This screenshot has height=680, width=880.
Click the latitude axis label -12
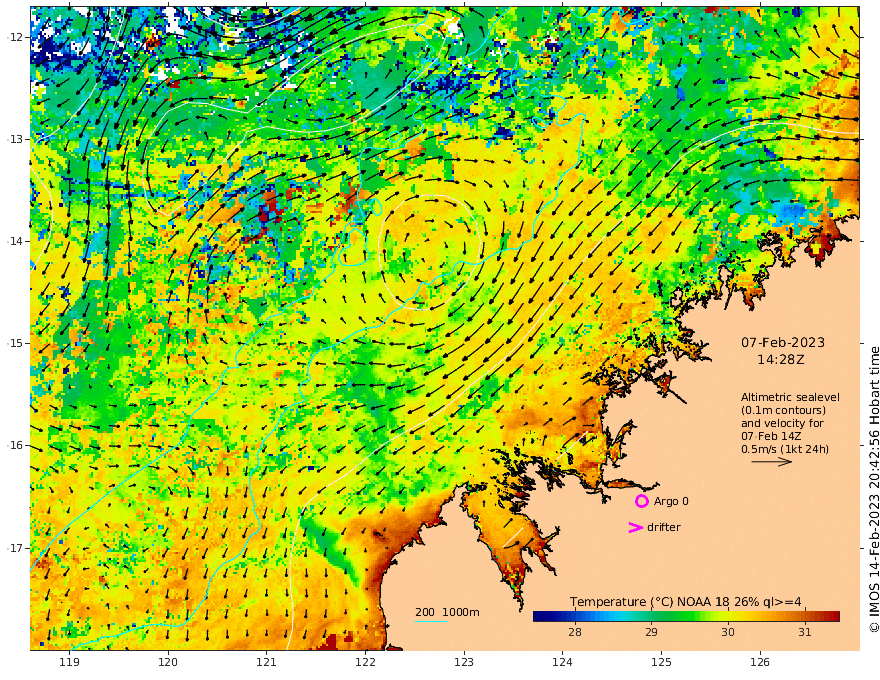15,37
